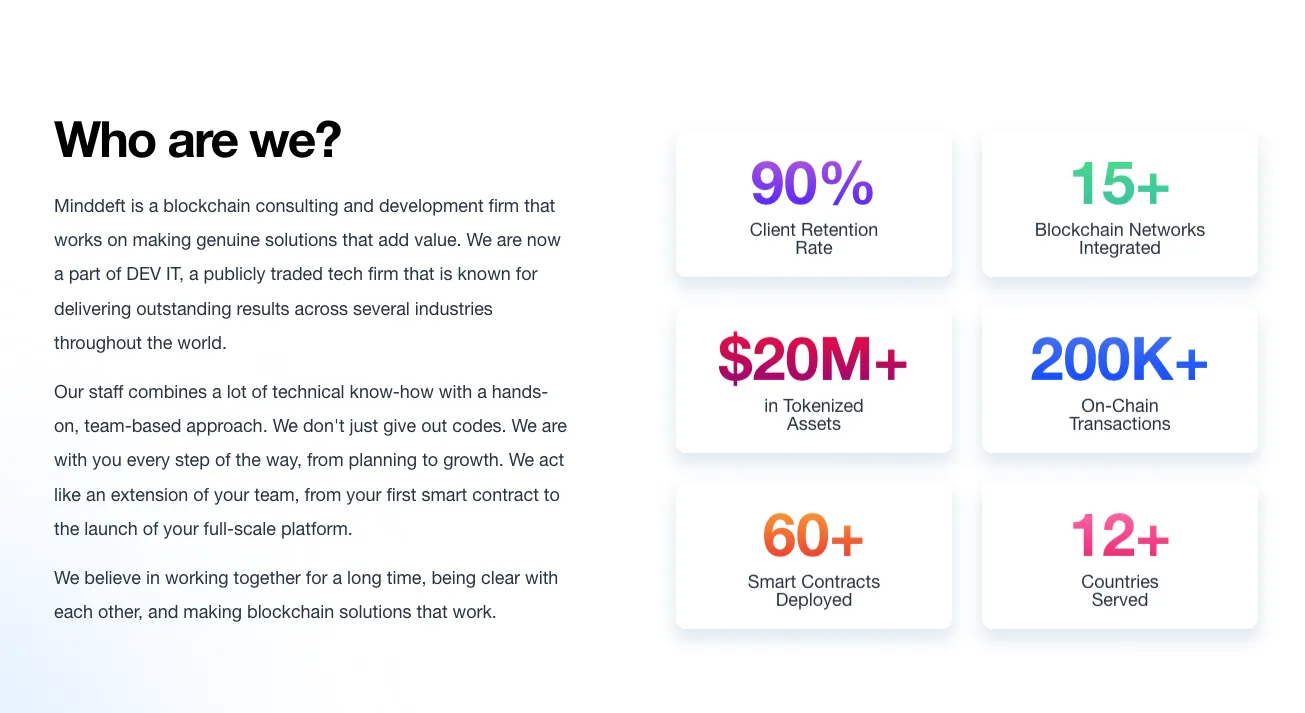The height and width of the screenshot is (713, 1305).
Task: Click the pink 12+ number
Action: [x=1120, y=536]
